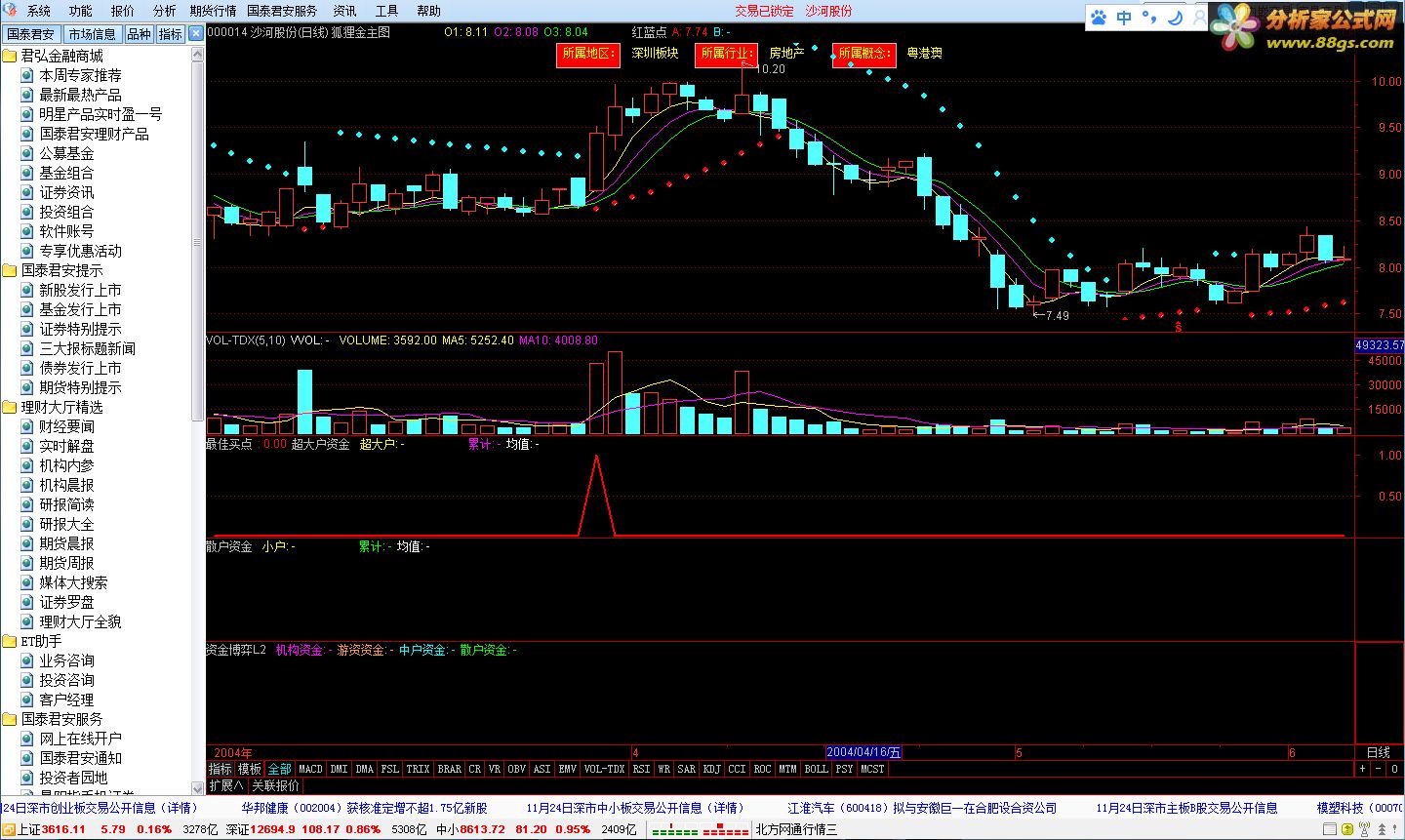Click the status bar icon before 上证
This screenshot has height=840, width=1405.
[x=9, y=829]
